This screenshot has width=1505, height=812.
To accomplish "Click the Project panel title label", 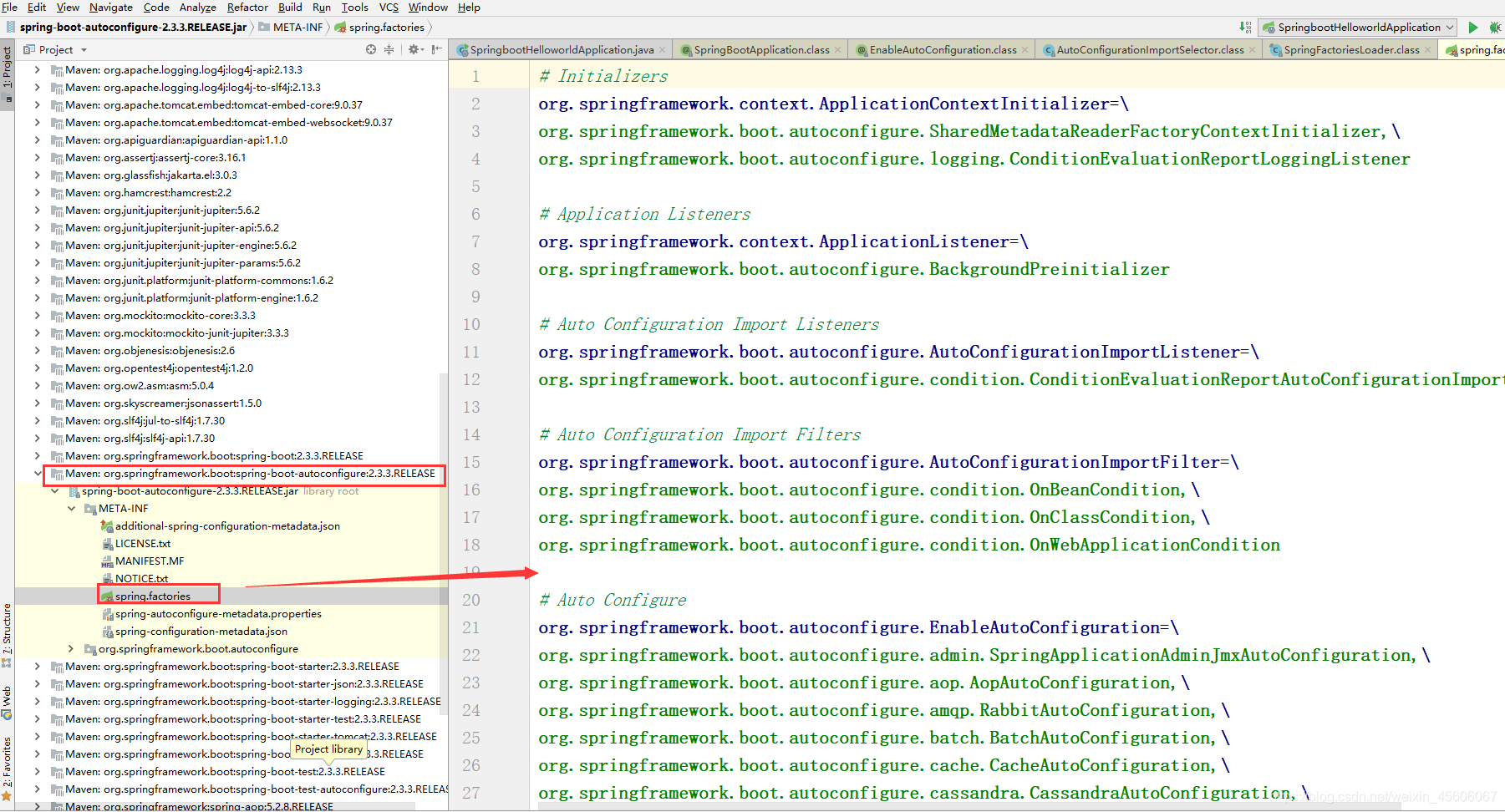I will pos(56,50).
